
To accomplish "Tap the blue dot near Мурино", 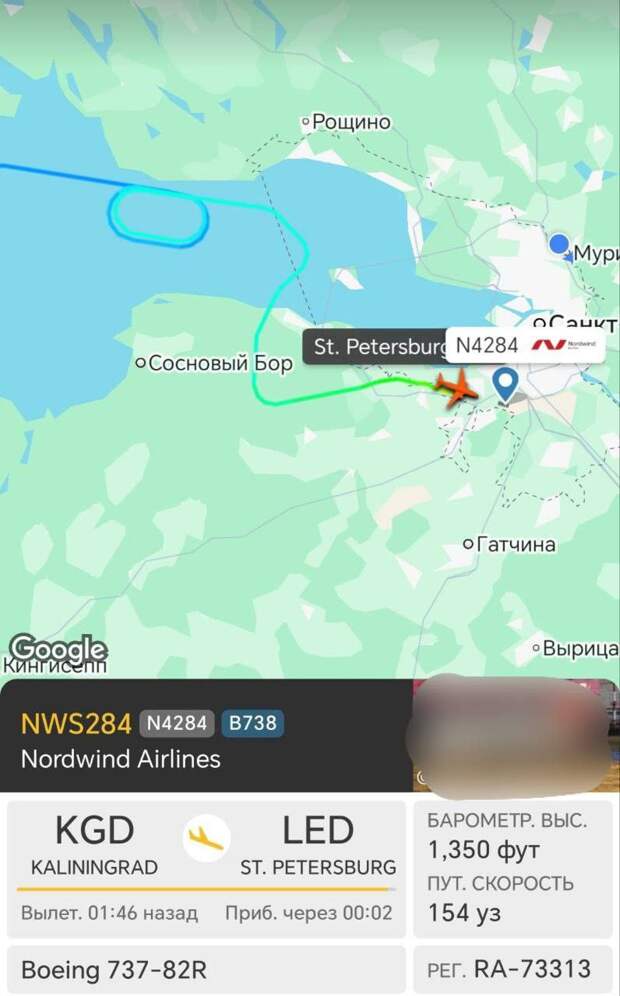I will tap(559, 243).
